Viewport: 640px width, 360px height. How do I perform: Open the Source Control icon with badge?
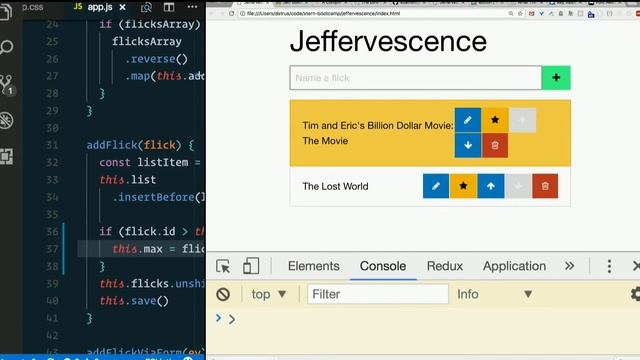point(7,84)
